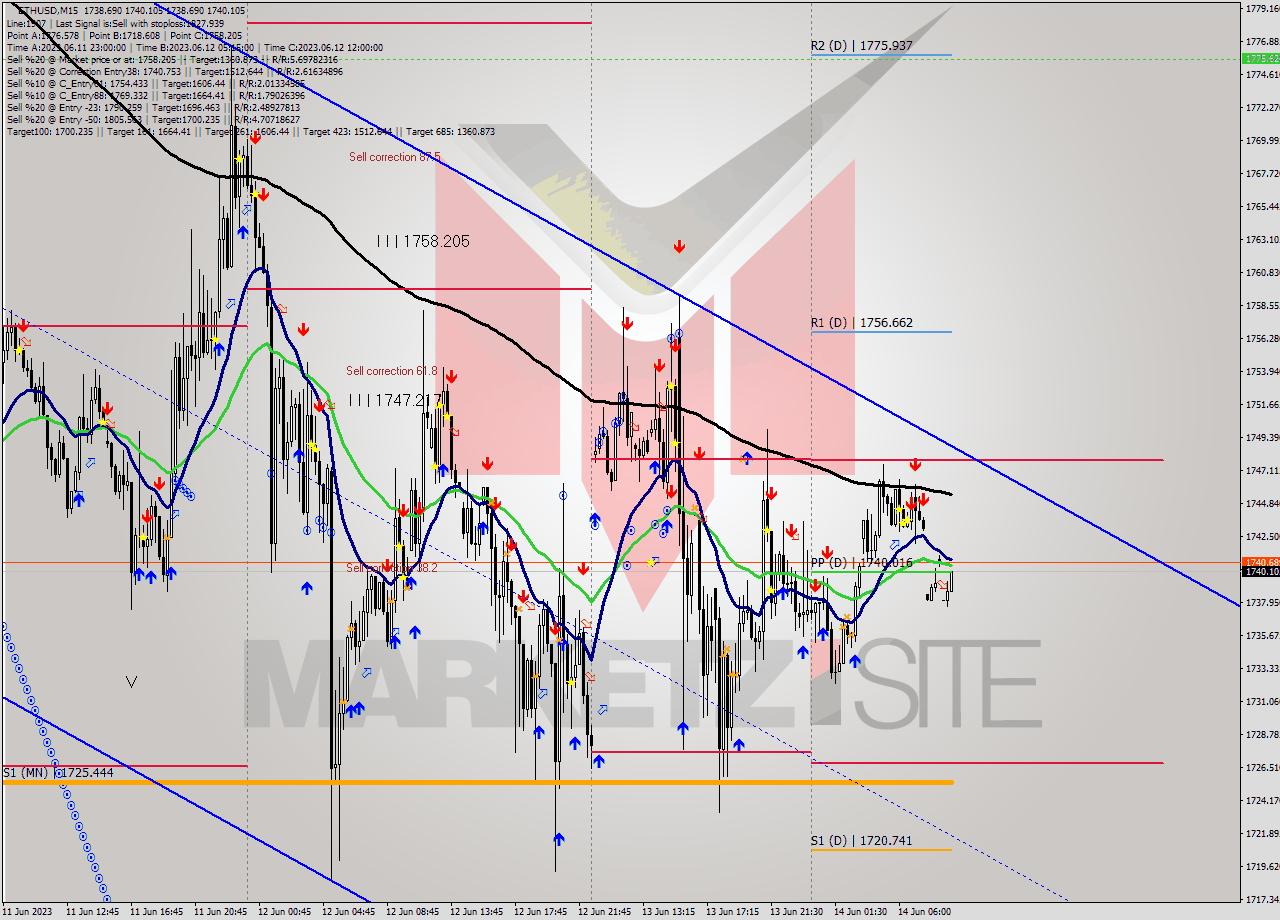Click the '14 Jun 01:30' time axis label
This screenshot has height=920, width=1280.
pyautogui.click(x=860, y=912)
